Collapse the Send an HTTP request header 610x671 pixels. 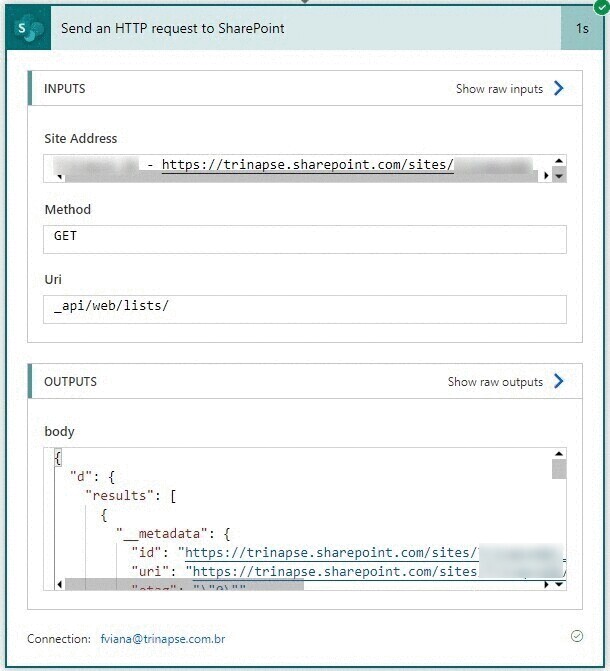(x=300, y=28)
